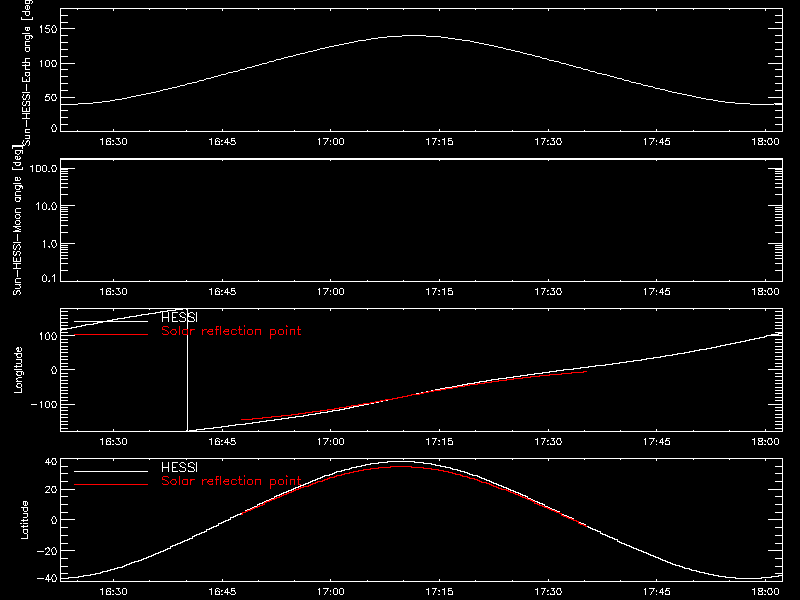This screenshot has height=600, width=800.
Task: Click the 100 tick on Earth angle axis
Action: pyautogui.click(x=48, y=63)
